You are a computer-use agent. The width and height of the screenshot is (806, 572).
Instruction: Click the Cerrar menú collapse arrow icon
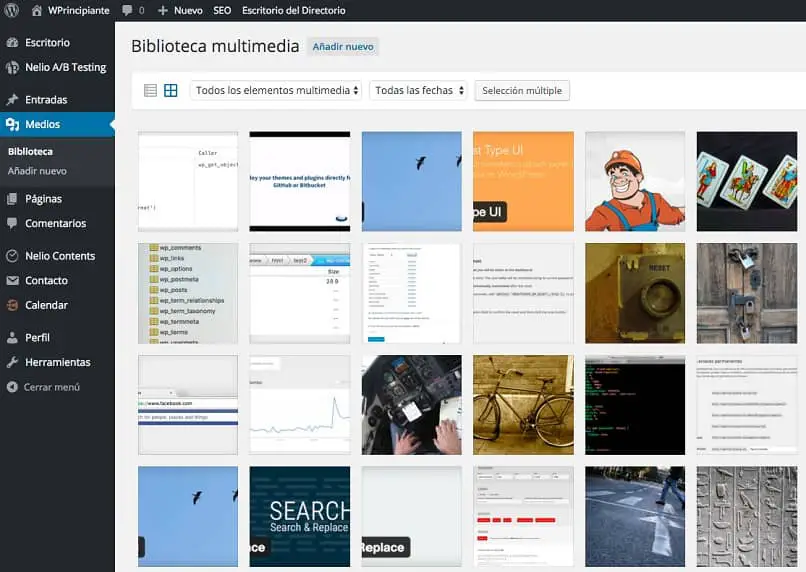click(12, 387)
